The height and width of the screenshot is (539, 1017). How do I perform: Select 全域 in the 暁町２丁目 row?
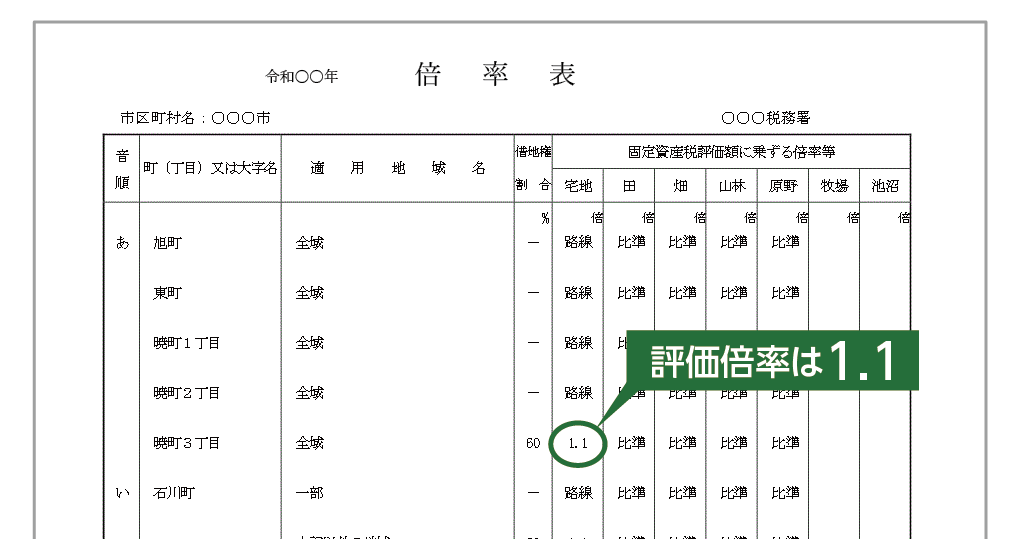tap(309, 393)
